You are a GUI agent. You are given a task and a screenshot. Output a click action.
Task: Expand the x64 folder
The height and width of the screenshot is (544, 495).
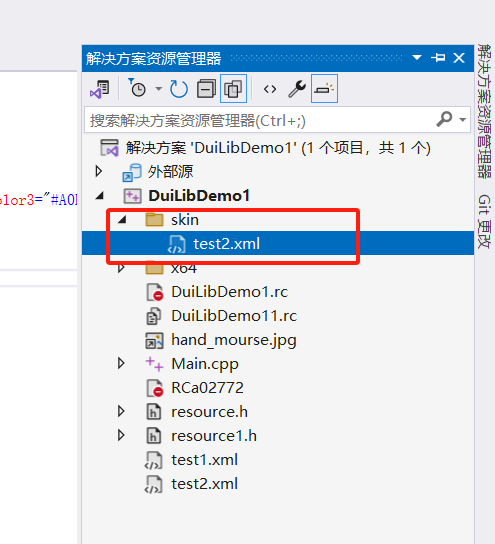point(121,267)
